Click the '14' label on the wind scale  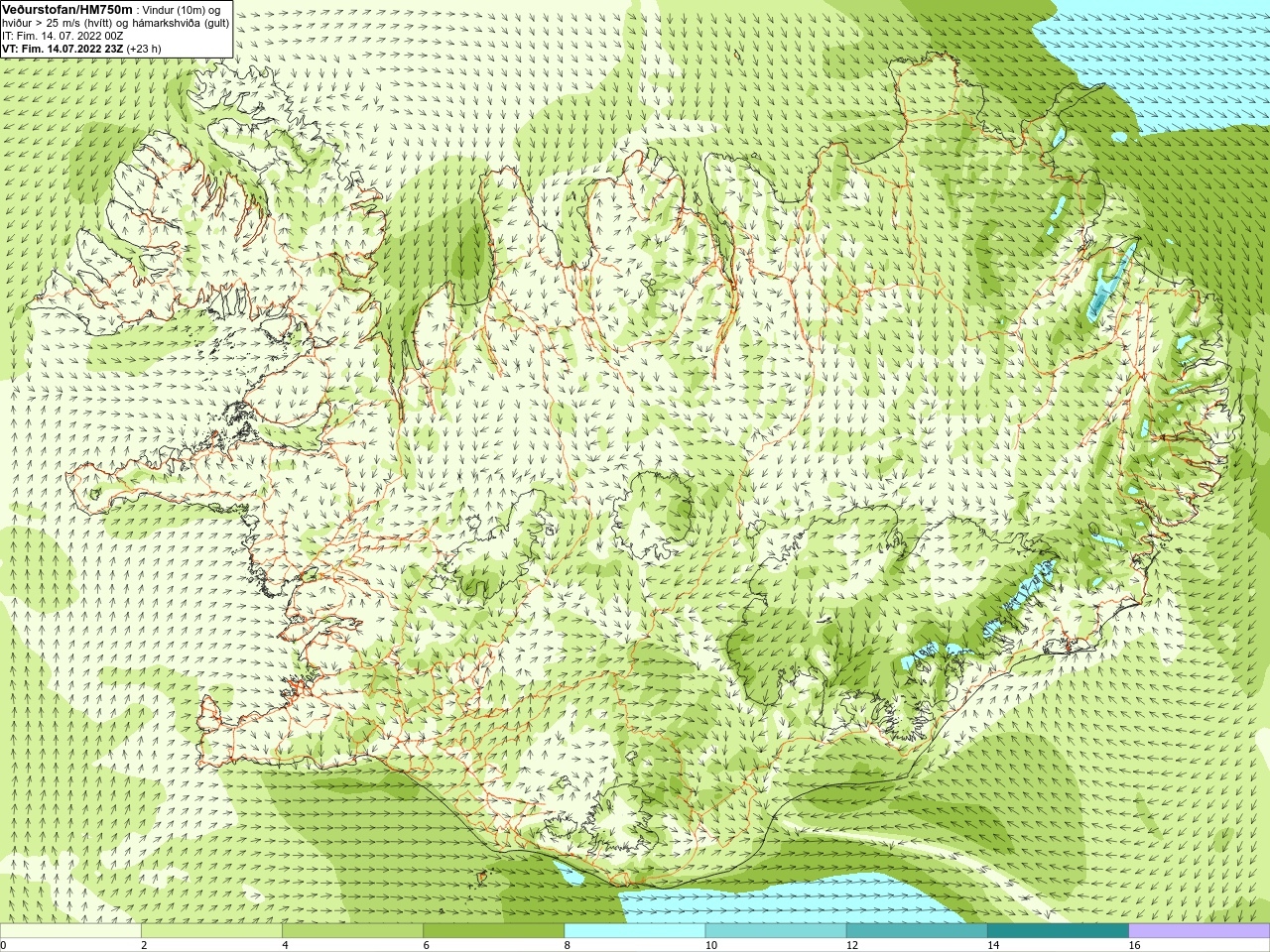tap(993, 945)
